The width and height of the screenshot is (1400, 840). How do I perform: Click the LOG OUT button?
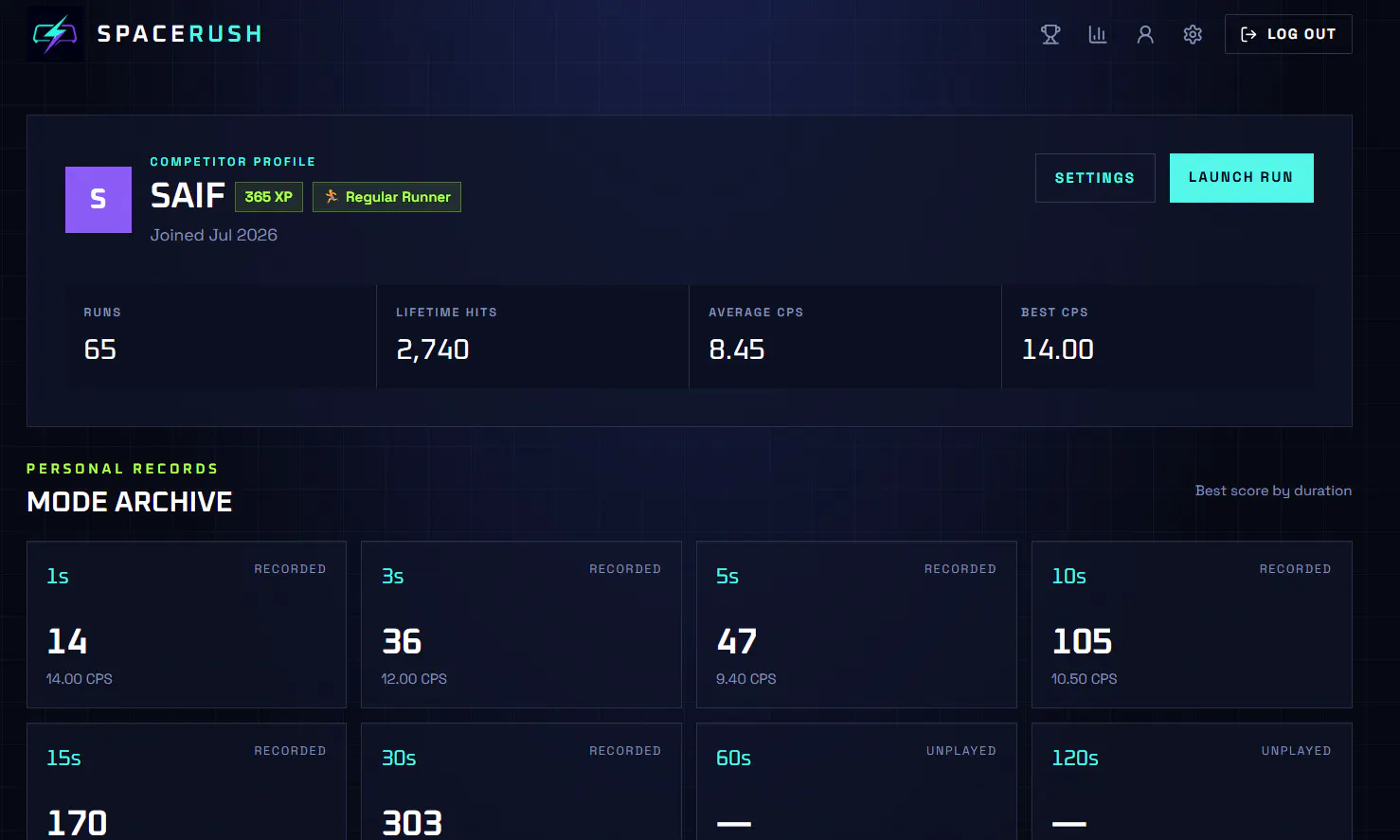(x=1288, y=34)
